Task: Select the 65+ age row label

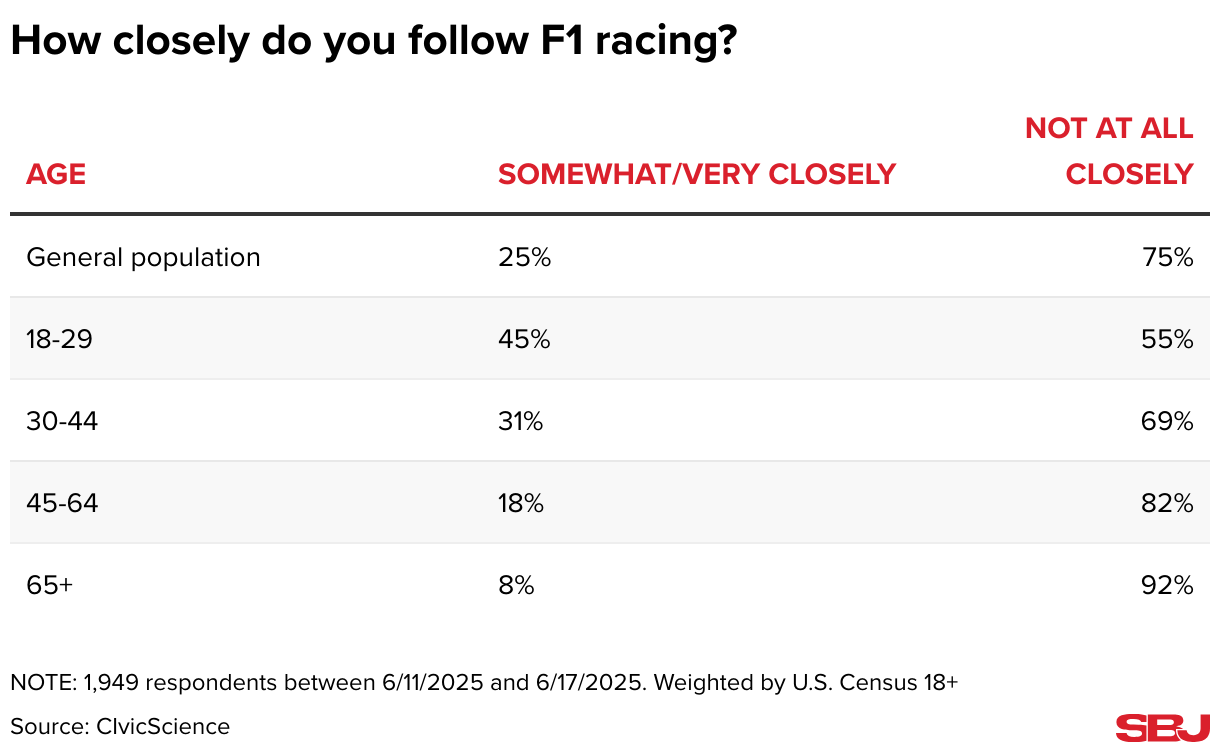Action: [x=49, y=585]
